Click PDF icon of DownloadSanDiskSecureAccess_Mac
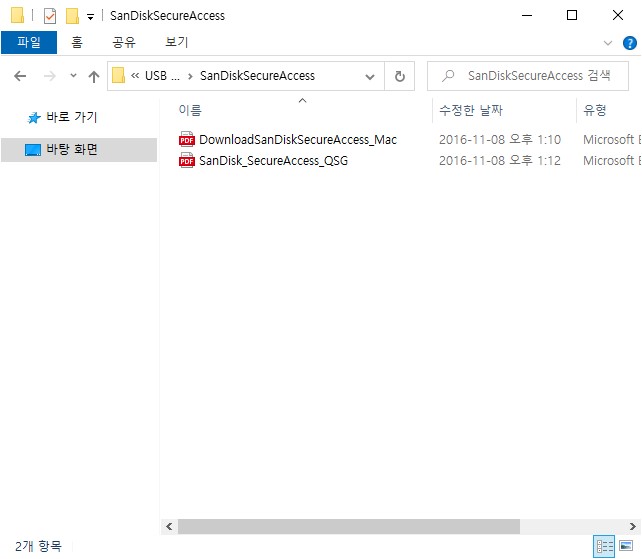The height and width of the screenshot is (559, 642). click(187, 139)
